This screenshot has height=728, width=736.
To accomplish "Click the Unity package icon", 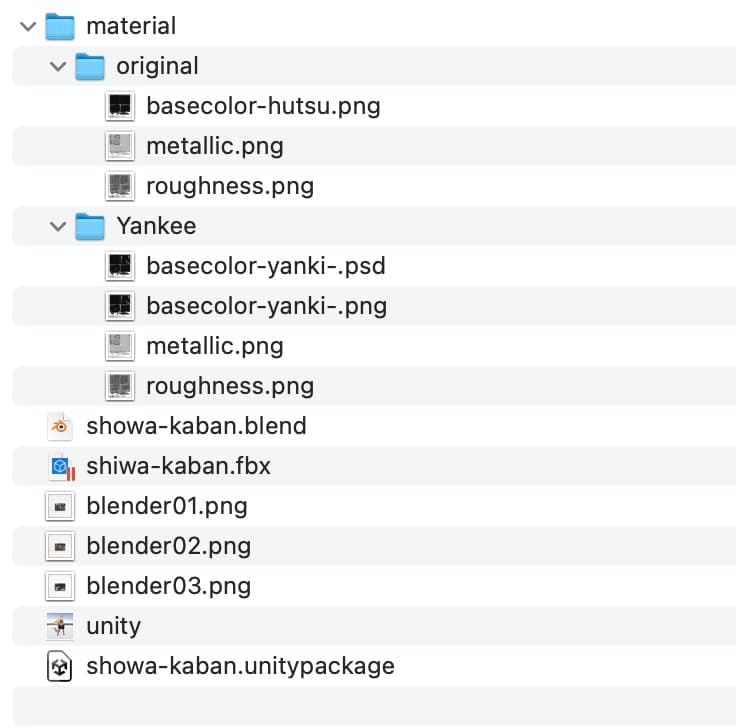I will pyautogui.click(x=60, y=666).
